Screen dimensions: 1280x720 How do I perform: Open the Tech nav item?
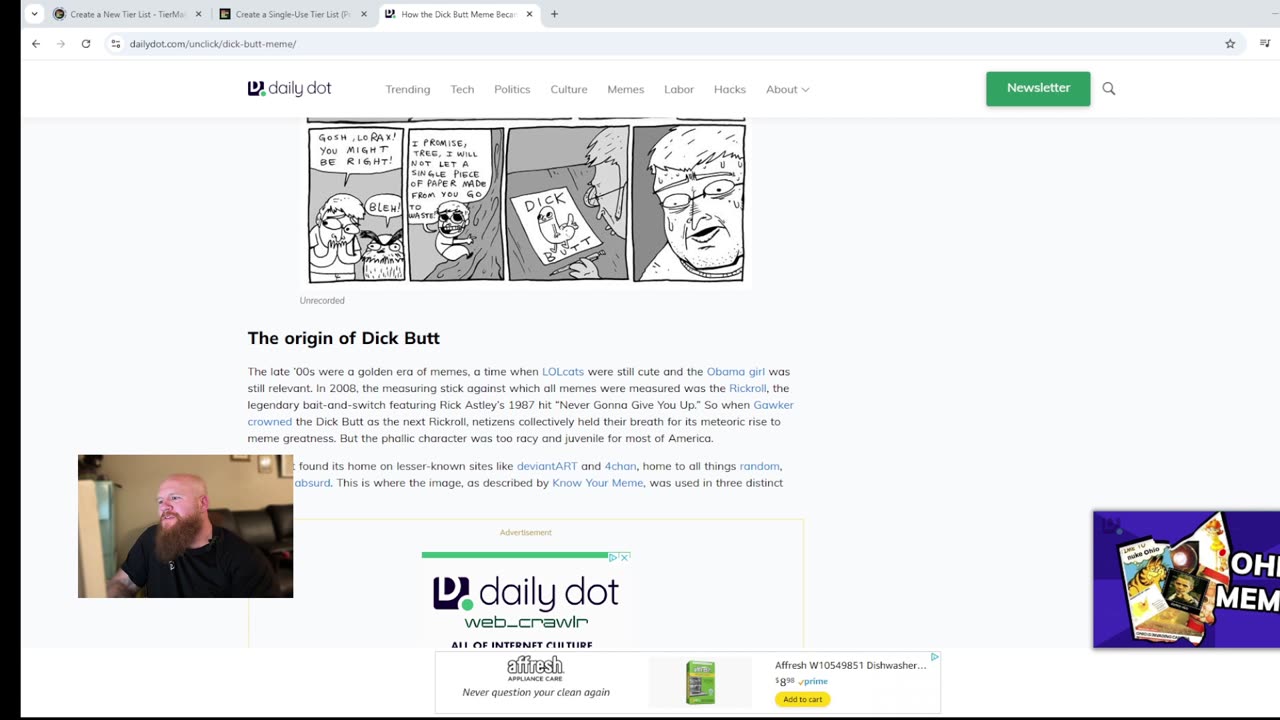pyautogui.click(x=462, y=89)
